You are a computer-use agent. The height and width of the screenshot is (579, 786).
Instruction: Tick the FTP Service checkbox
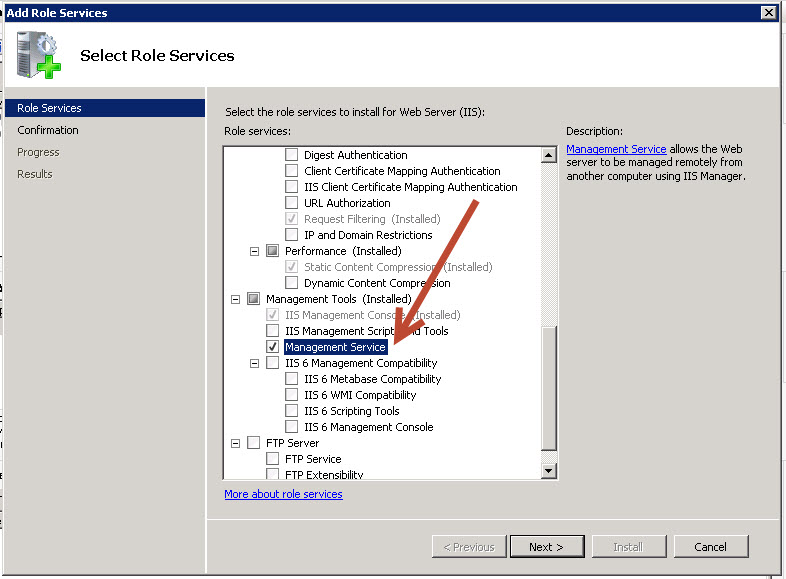[272, 459]
